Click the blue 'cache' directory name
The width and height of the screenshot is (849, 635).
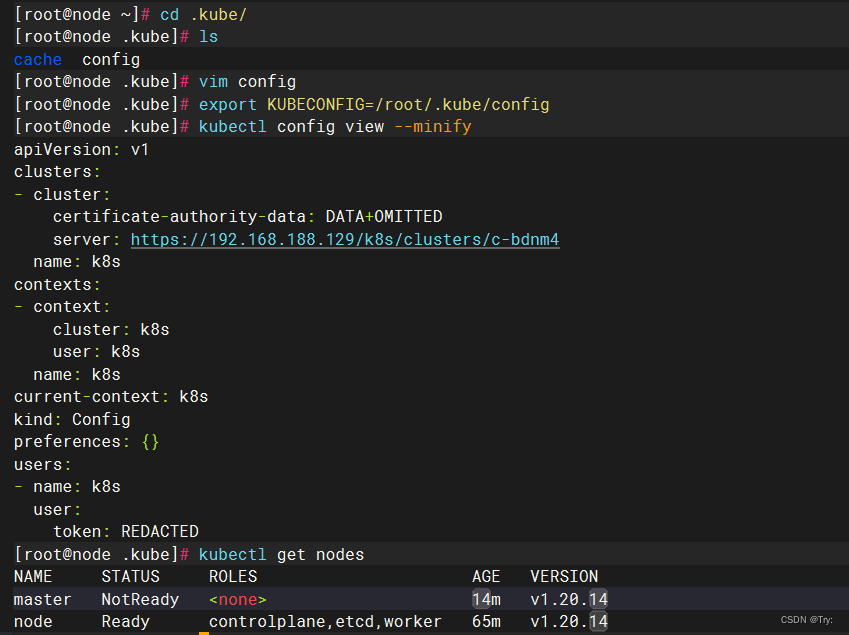[x=37, y=59]
